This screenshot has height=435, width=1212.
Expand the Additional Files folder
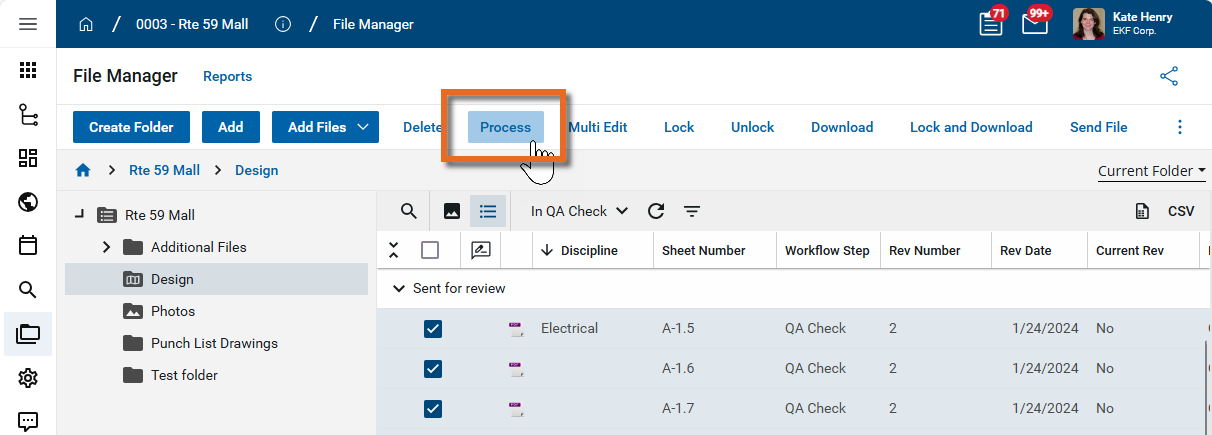click(x=107, y=247)
